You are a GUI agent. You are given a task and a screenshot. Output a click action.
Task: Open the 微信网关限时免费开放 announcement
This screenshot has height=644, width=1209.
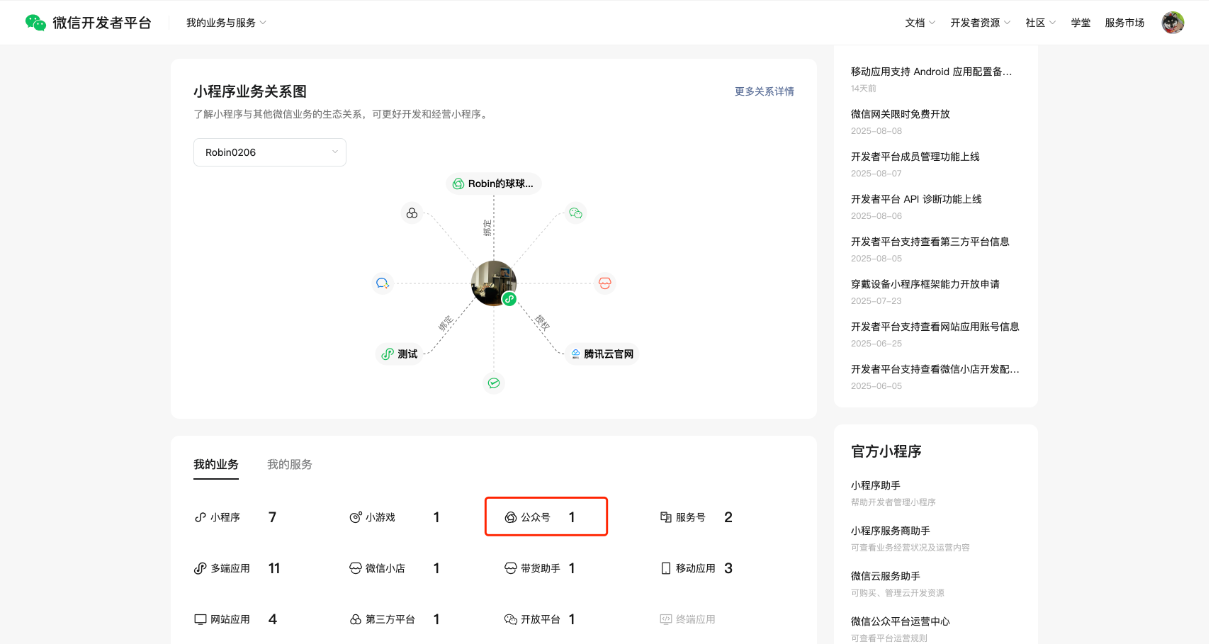(900, 114)
